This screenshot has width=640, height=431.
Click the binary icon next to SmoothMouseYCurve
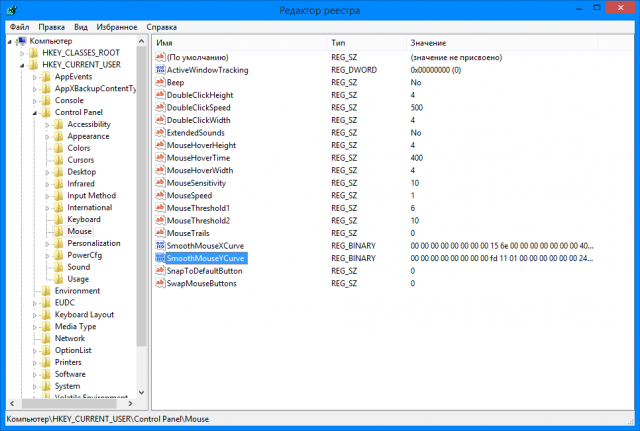(160, 258)
